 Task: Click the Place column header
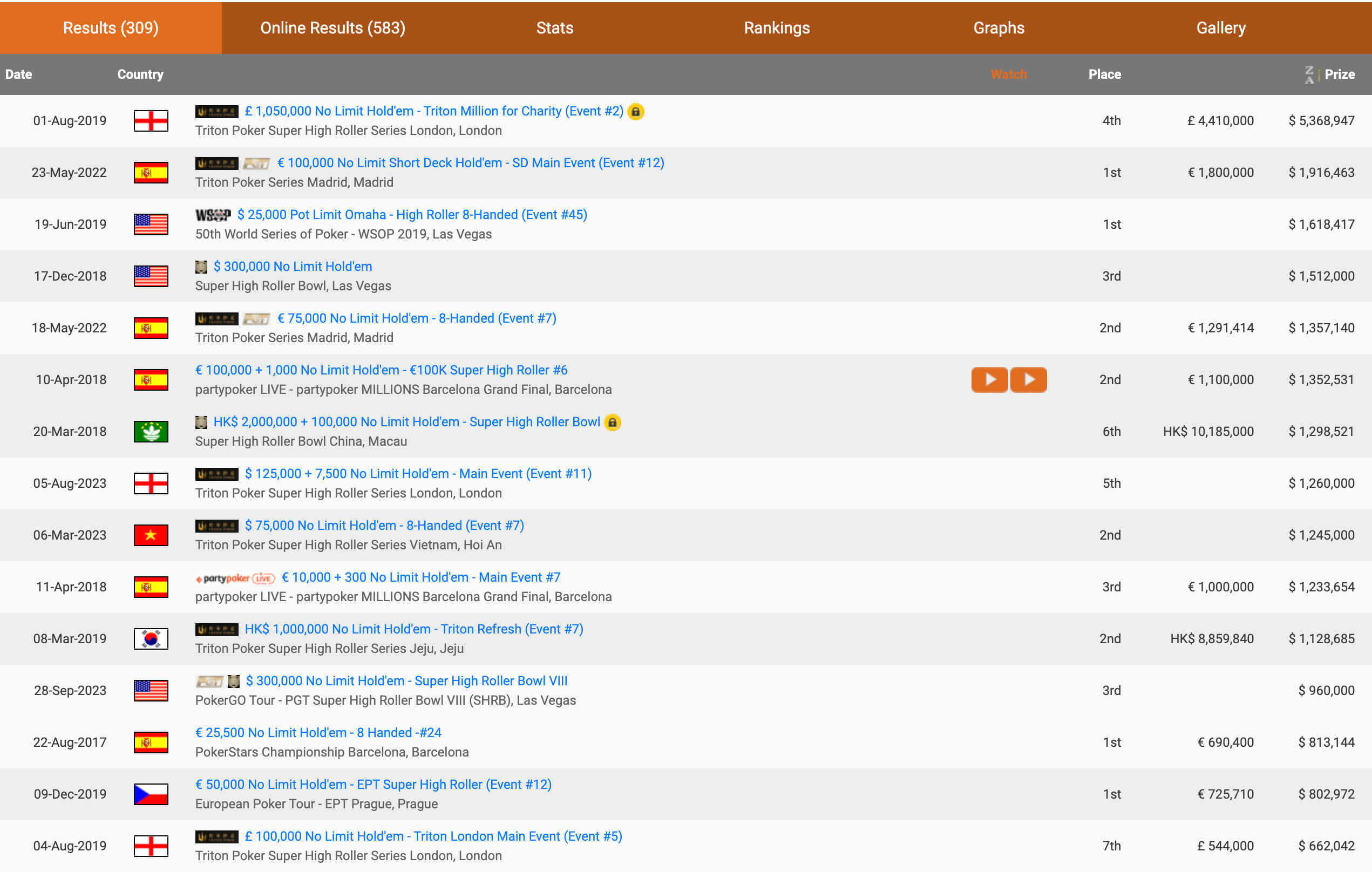pos(1104,74)
